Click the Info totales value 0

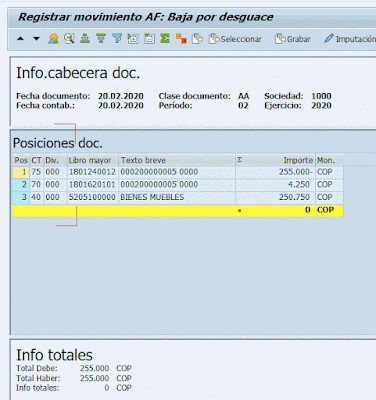pyautogui.click(x=107, y=388)
